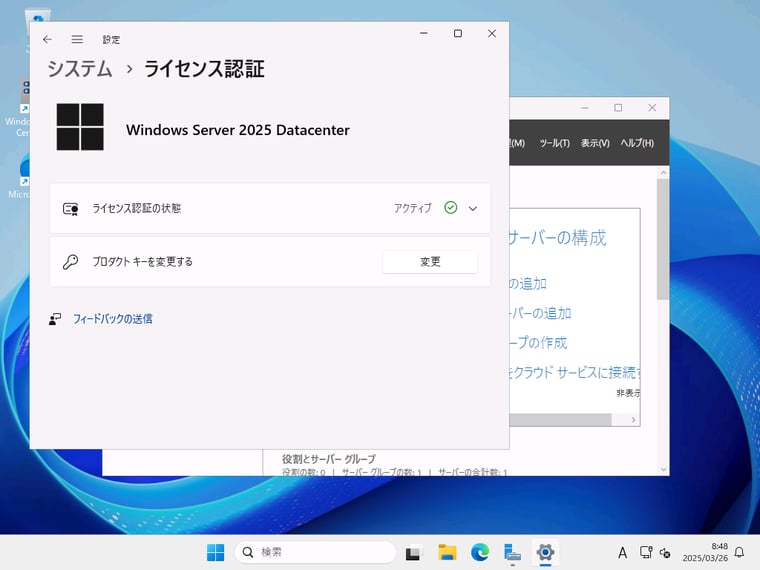Click the vertical scrollbar up arrow in Server Manager
Screen dimensions: 760x570
[664, 173]
